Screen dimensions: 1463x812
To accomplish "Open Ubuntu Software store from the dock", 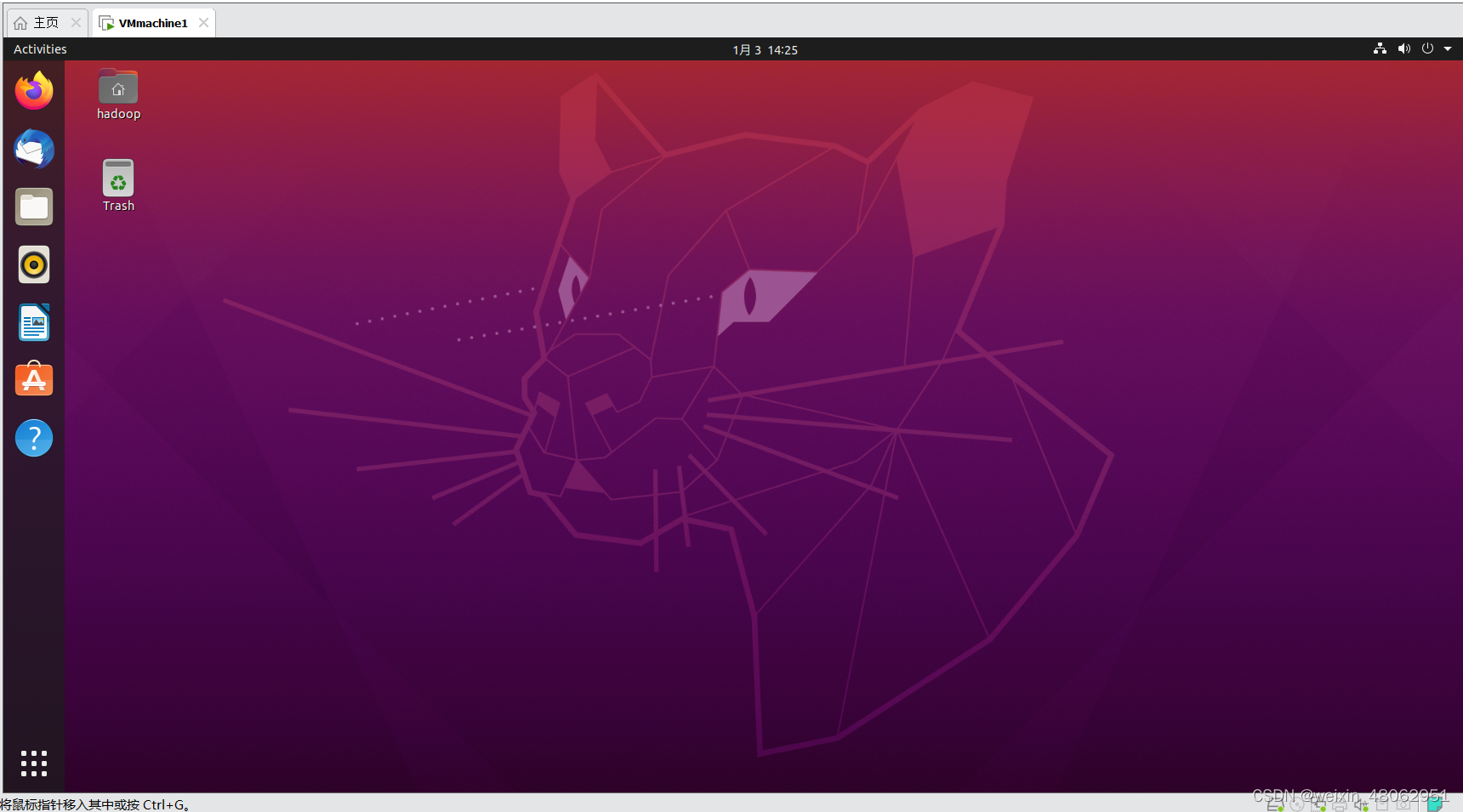I will 34,379.
